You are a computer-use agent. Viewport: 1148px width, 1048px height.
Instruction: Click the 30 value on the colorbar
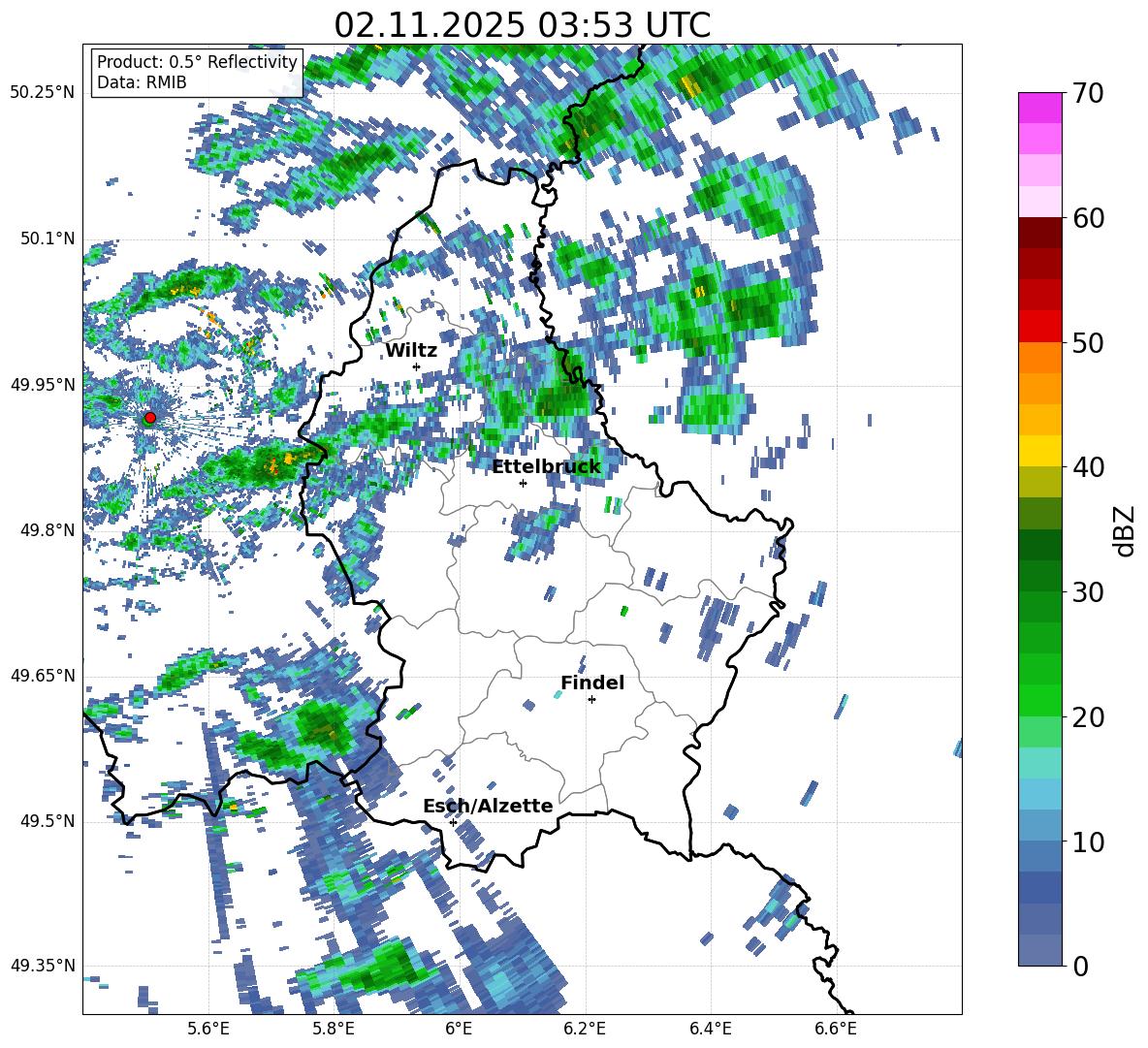(x=1088, y=592)
